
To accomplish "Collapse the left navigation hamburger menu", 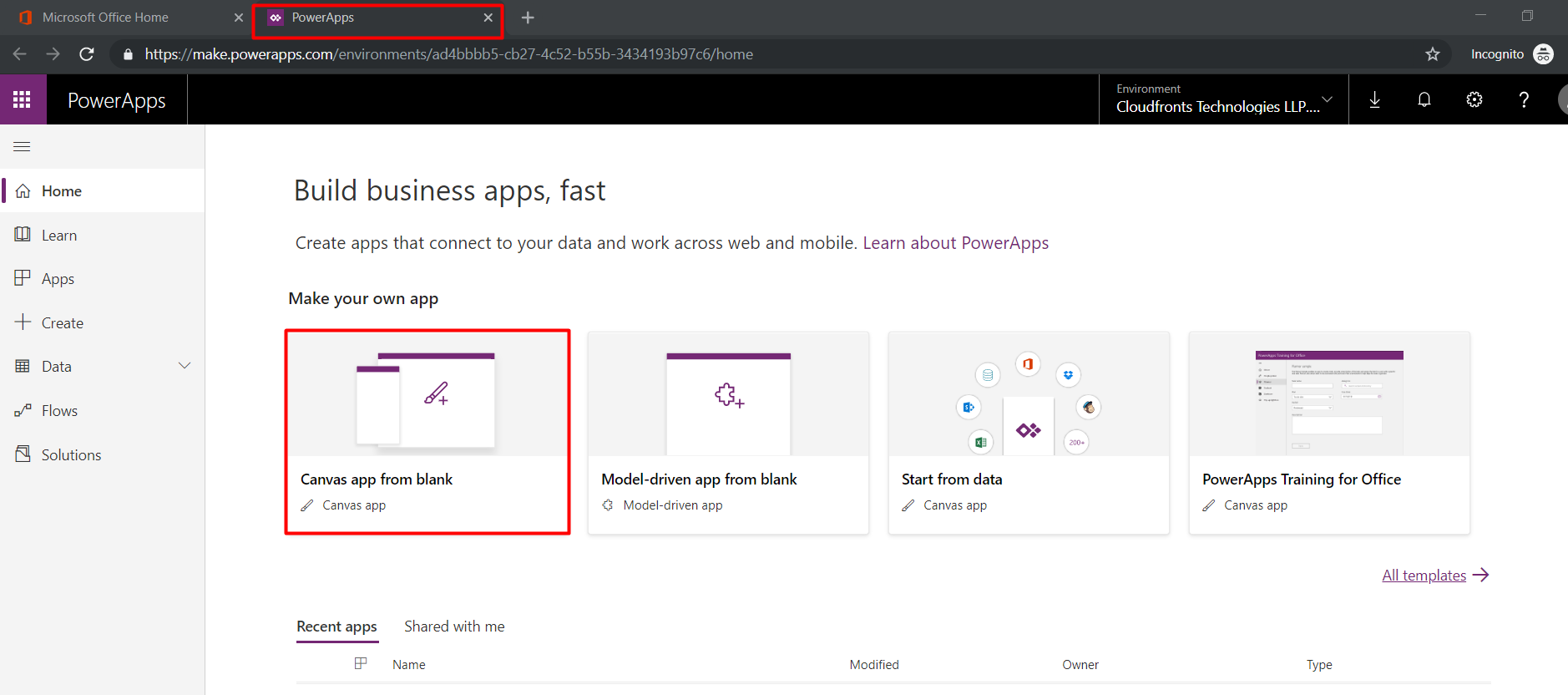I will pyautogui.click(x=23, y=146).
